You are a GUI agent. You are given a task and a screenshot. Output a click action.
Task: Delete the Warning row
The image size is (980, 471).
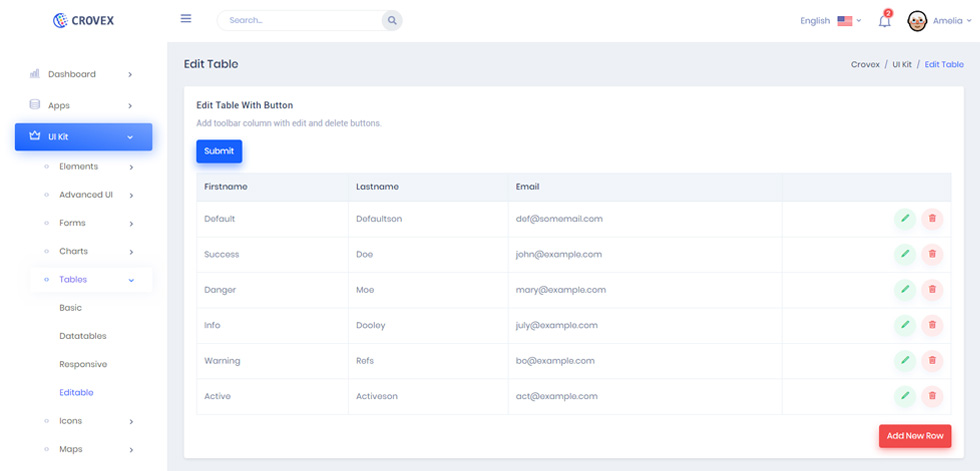click(932, 360)
